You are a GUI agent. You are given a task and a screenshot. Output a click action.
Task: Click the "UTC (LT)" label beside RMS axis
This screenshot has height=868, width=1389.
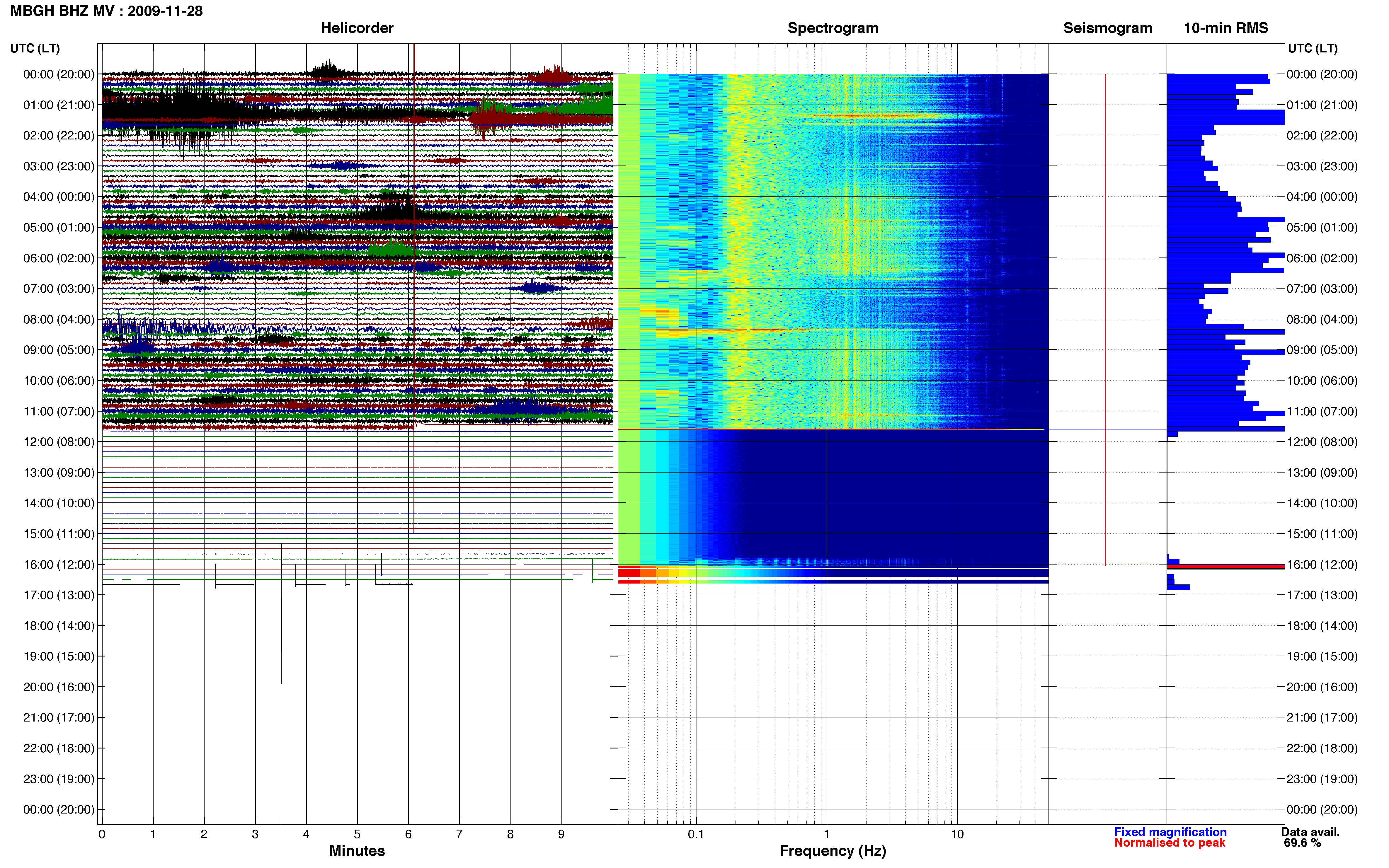pos(1313,48)
